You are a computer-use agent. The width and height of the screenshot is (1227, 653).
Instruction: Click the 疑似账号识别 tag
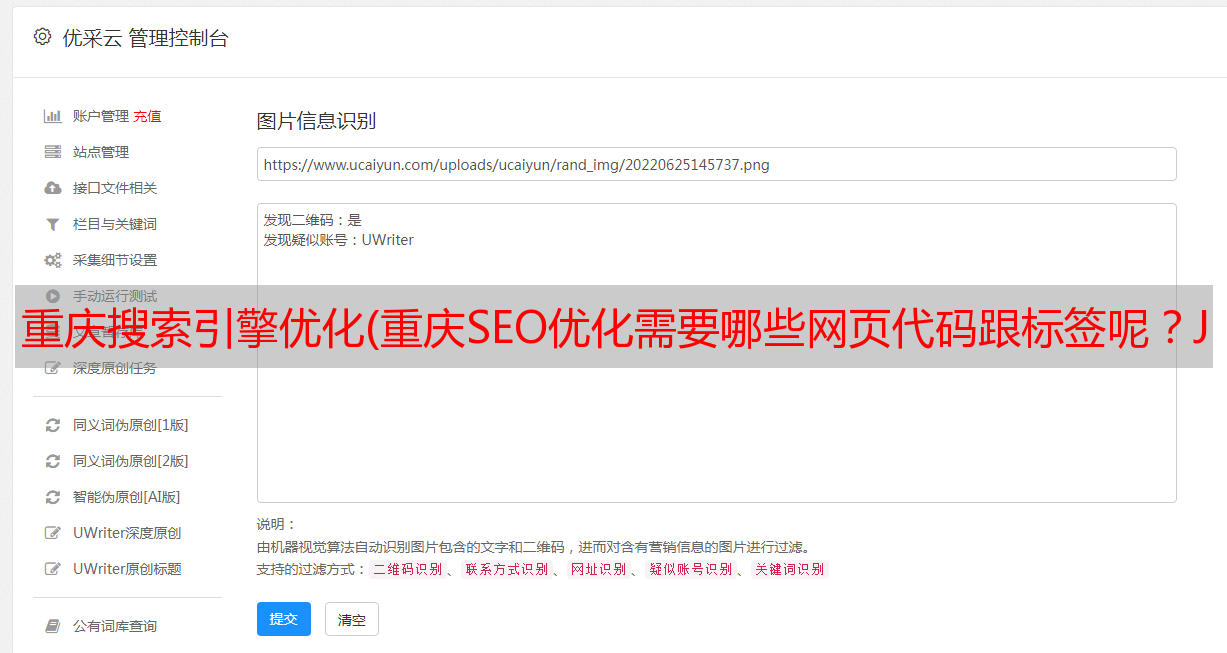click(690, 569)
